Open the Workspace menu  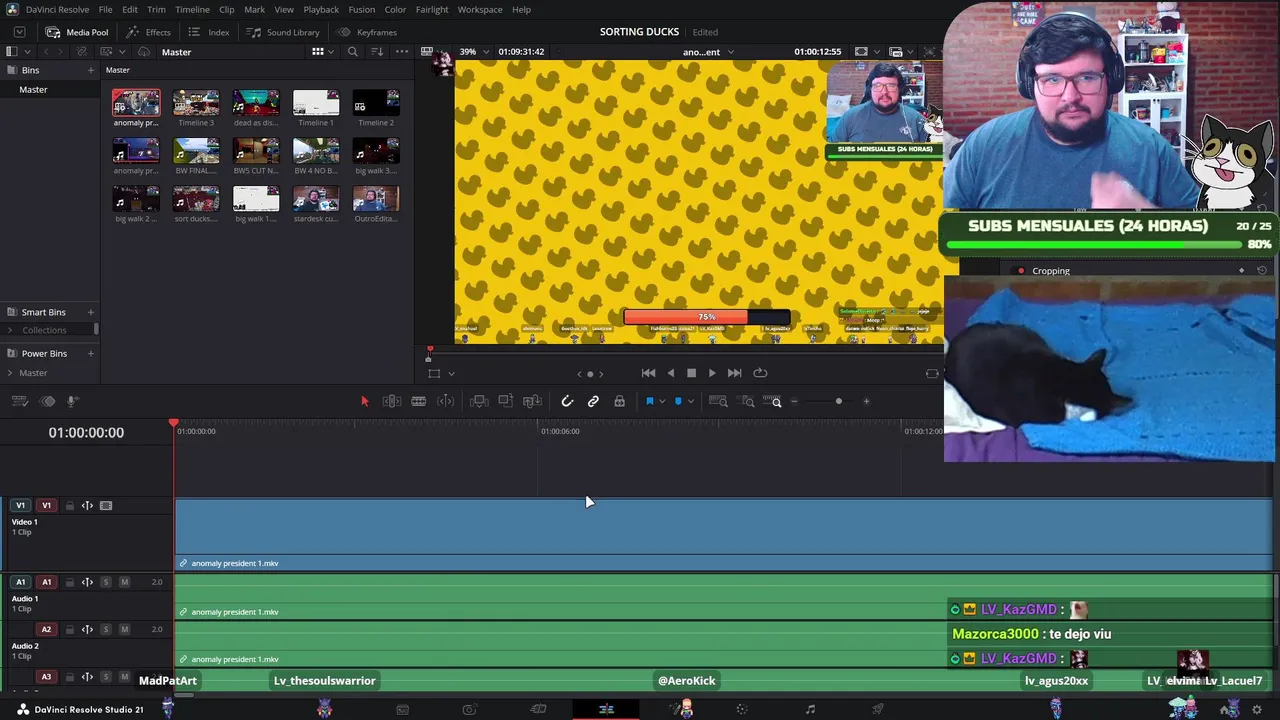tap(480, 9)
